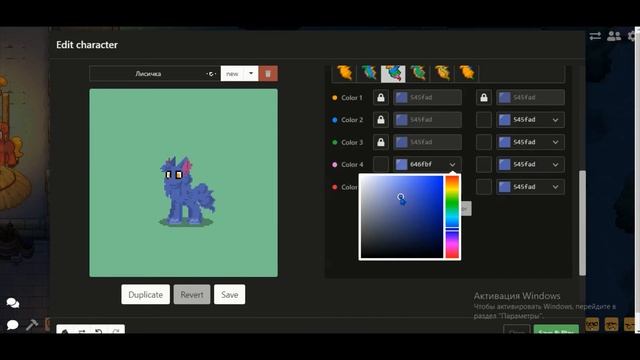The height and width of the screenshot is (360, 640).
Task: Toggle the left lock for Color 2
Action: [x=381, y=120]
